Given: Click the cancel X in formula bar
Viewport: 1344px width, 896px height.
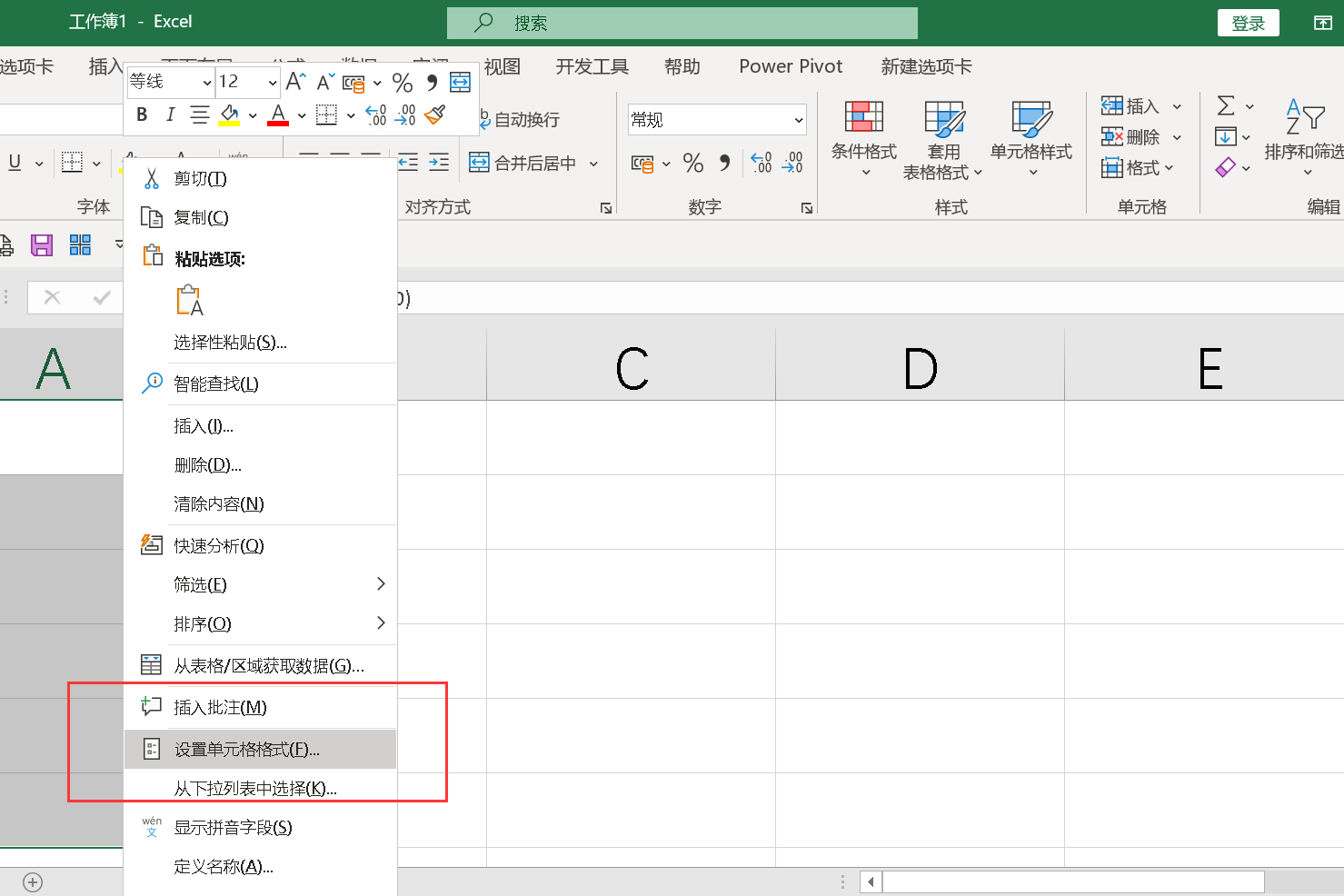Looking at the screenshot, I should (x=53, y=297).
